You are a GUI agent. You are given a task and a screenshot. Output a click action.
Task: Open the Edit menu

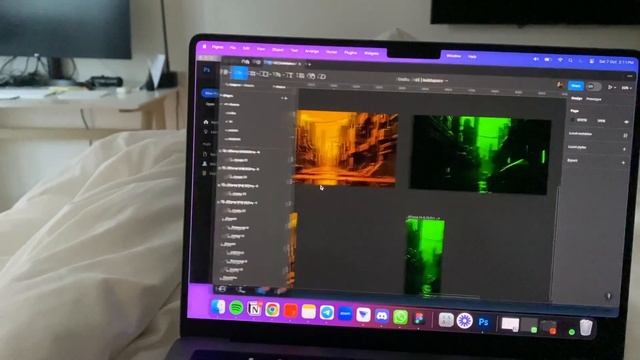(x=246, y=48)
